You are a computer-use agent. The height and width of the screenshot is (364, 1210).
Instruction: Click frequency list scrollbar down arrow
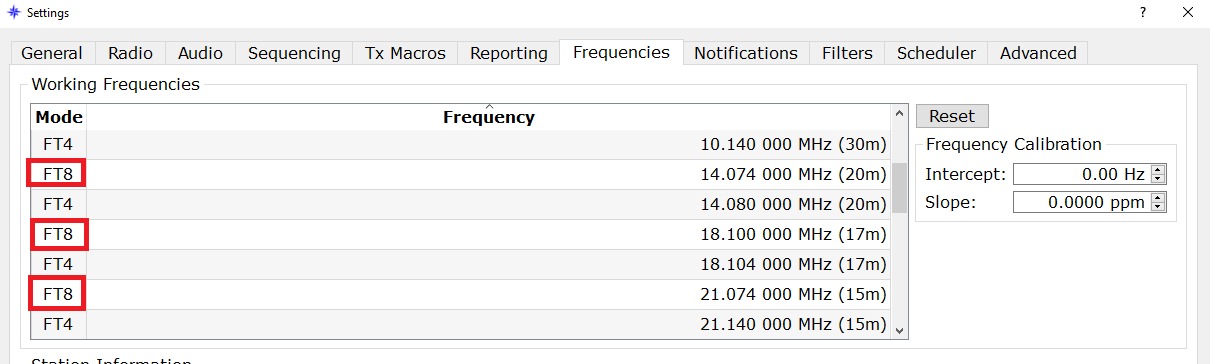(899, 329)
